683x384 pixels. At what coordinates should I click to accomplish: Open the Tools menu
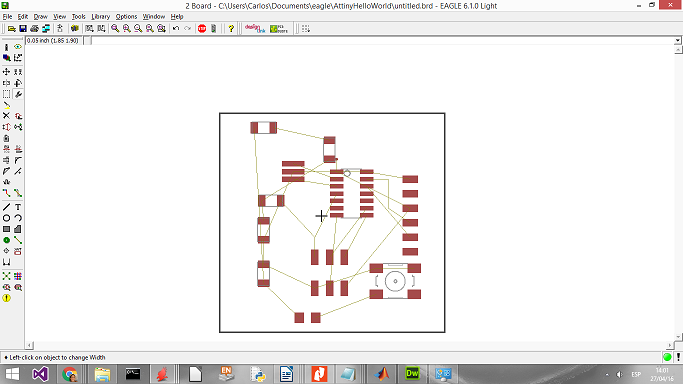[78, 17]
